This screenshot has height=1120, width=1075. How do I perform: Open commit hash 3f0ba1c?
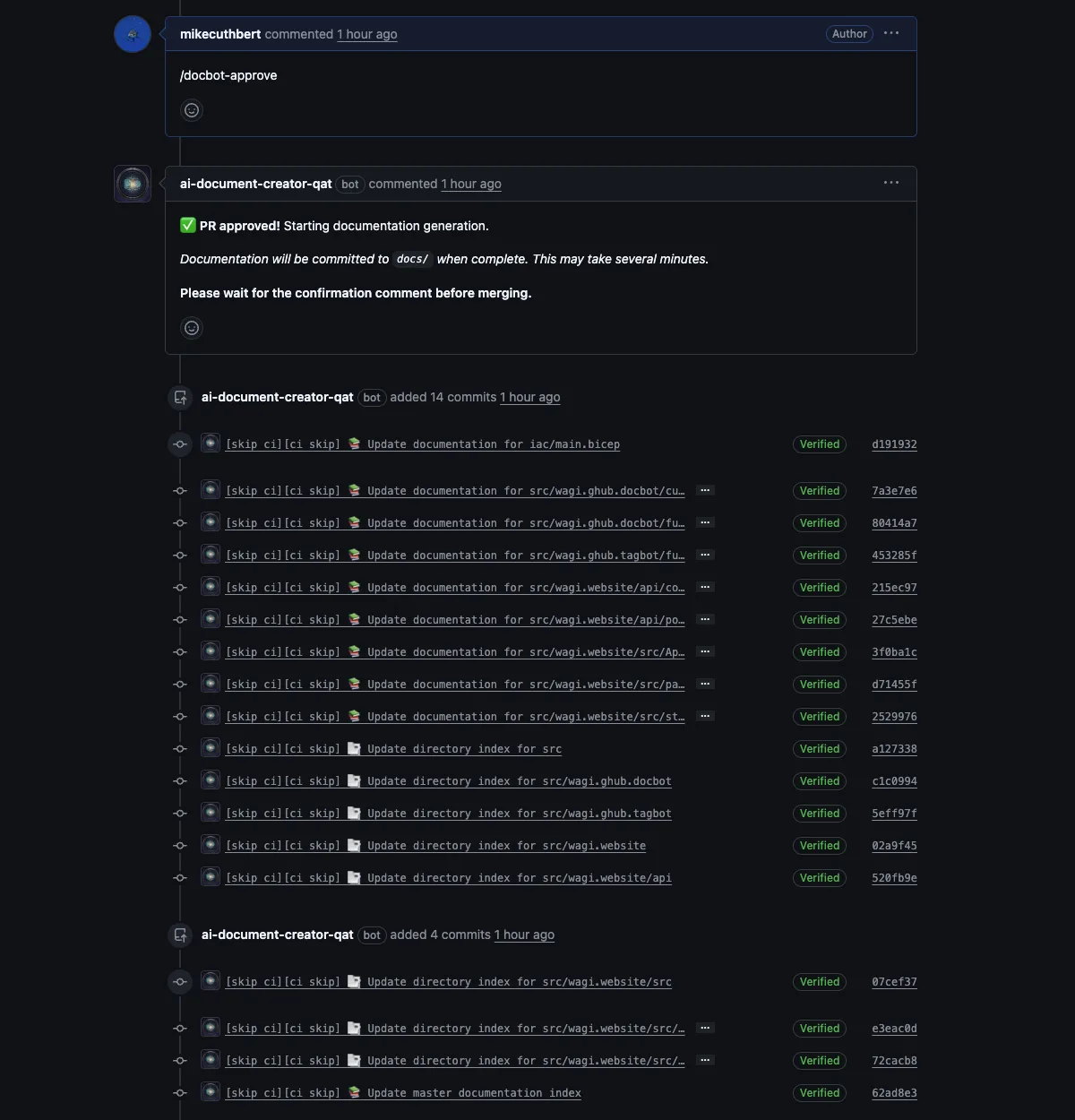(x=894, y=652)
